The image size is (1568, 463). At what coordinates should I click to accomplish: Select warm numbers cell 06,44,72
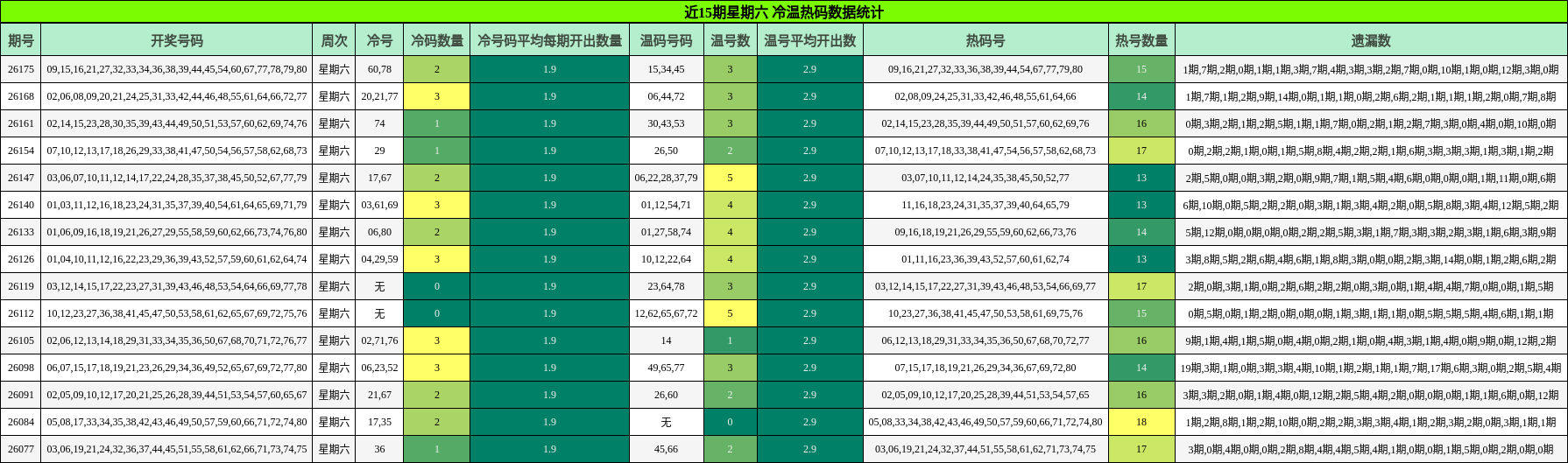tap(666, 96)
